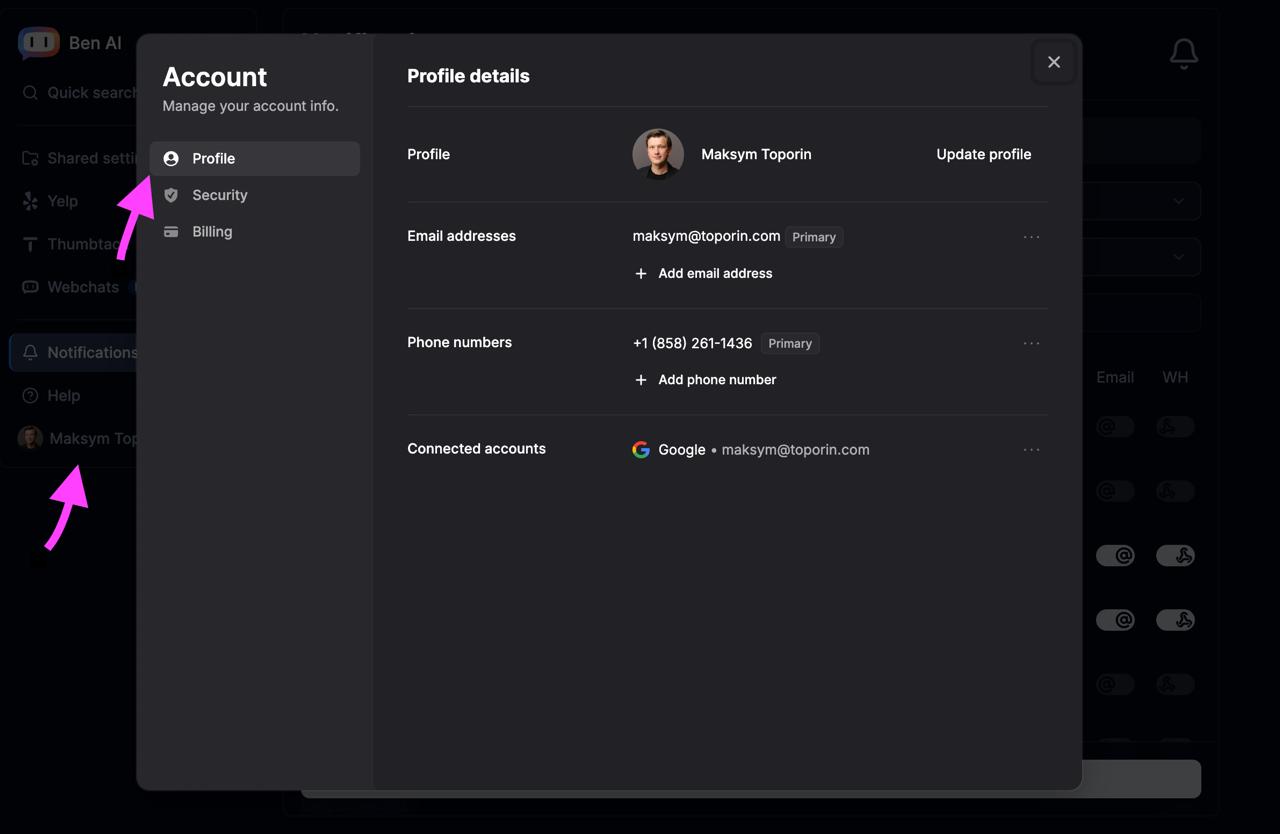Click the Webchats chat icon
The width and height of the screenshot is (1280, 834).
[30, 287]
